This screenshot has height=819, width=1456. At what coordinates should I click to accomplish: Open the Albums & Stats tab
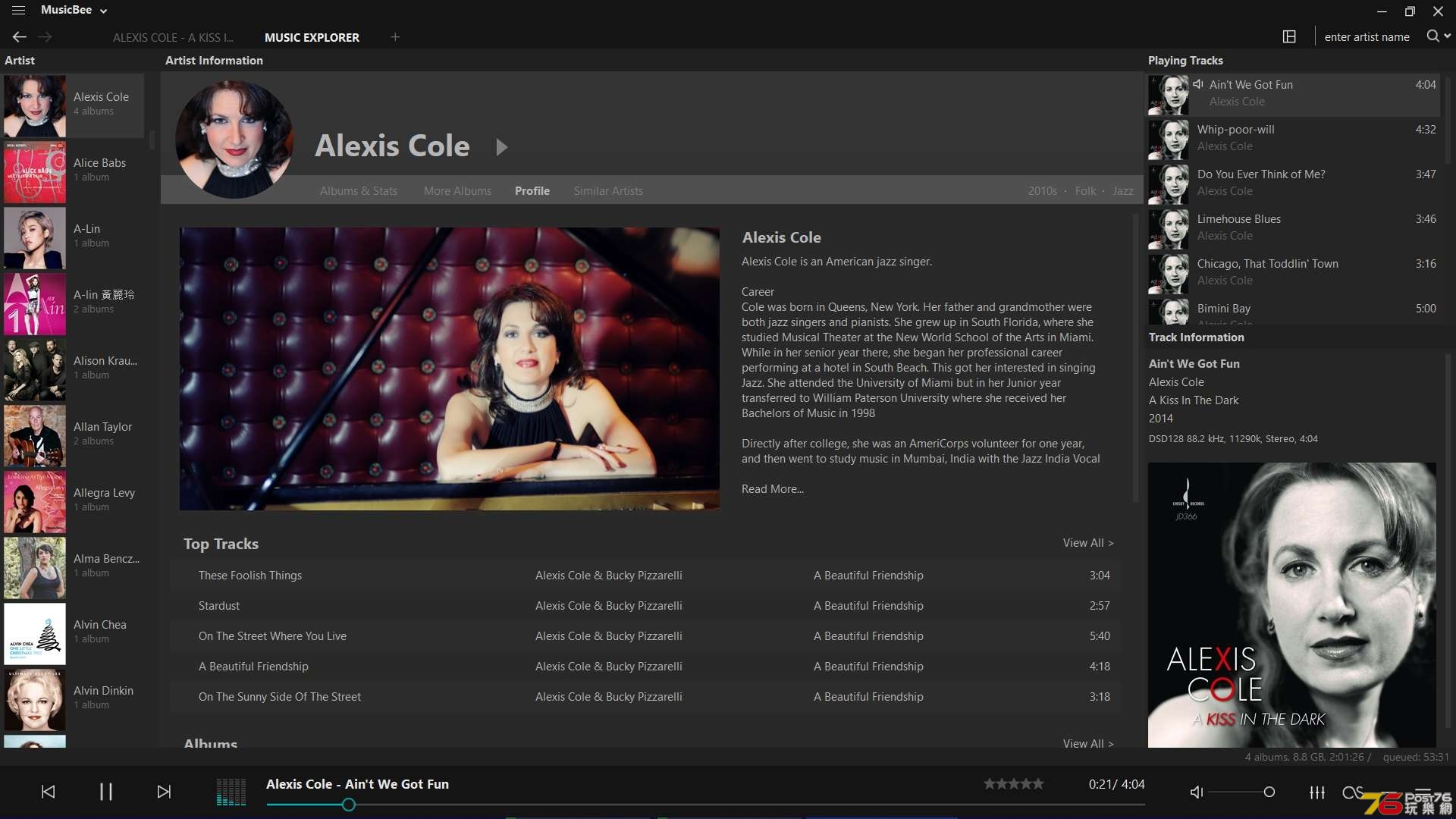359,191
